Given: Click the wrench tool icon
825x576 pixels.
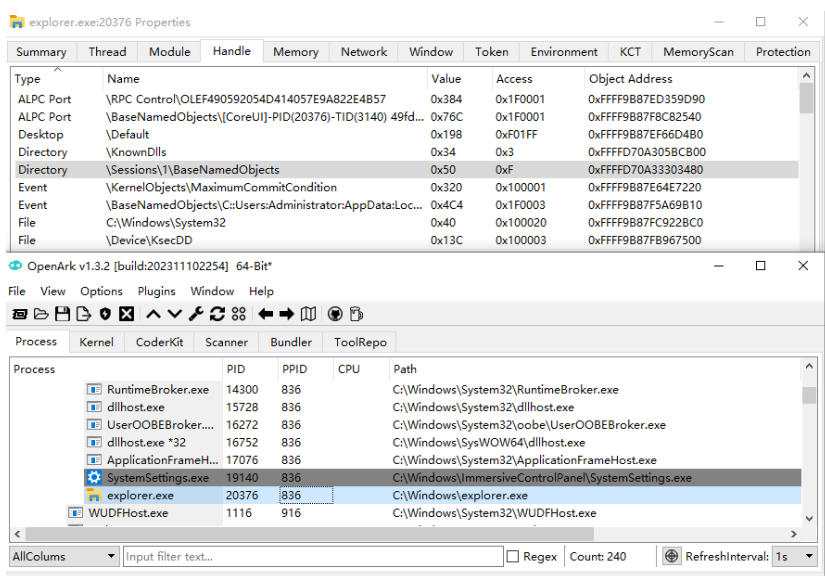Looking at the screenshot, I should (196, 314).
